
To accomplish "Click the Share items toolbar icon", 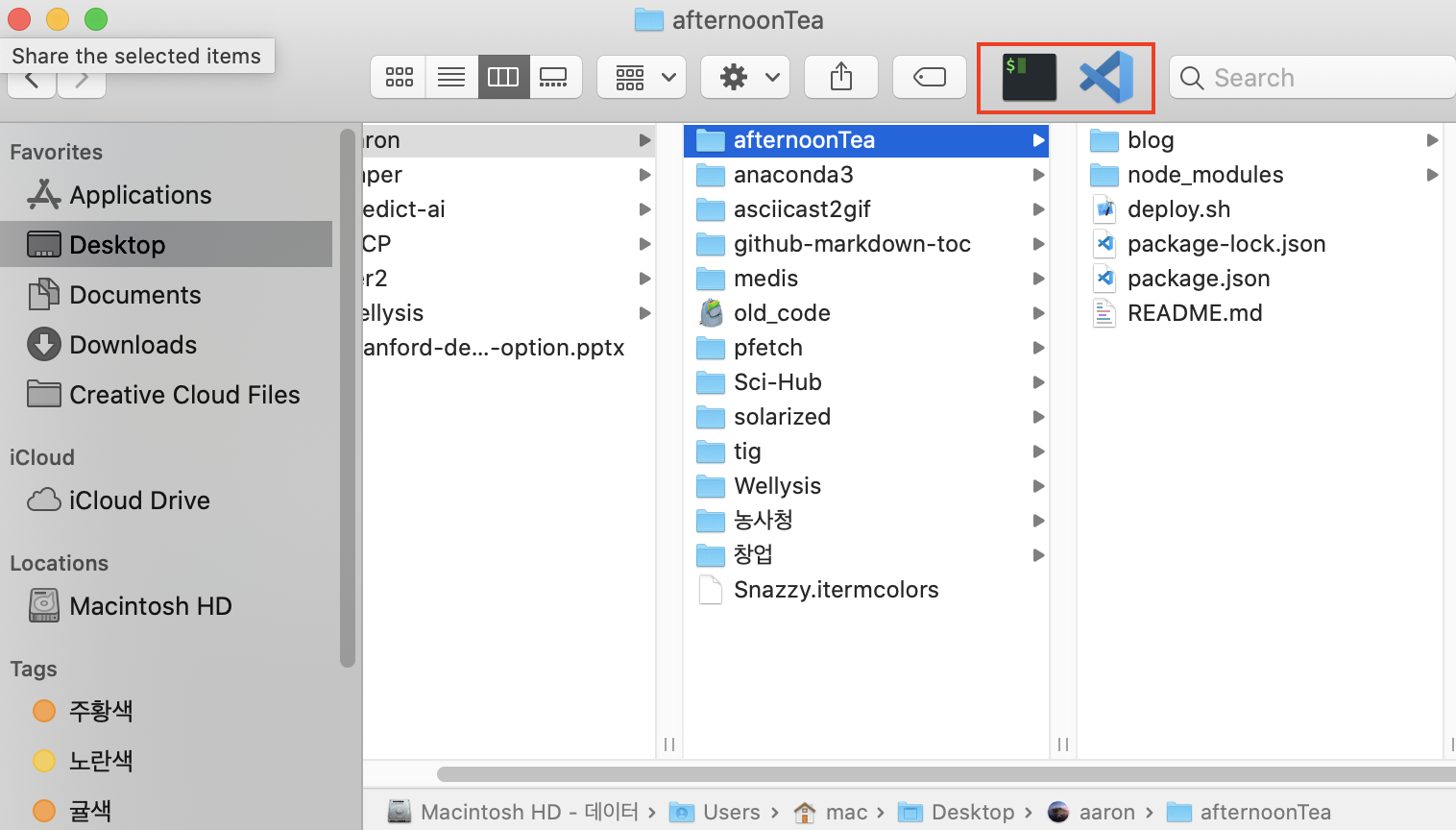I will click(x=840, y=76).
